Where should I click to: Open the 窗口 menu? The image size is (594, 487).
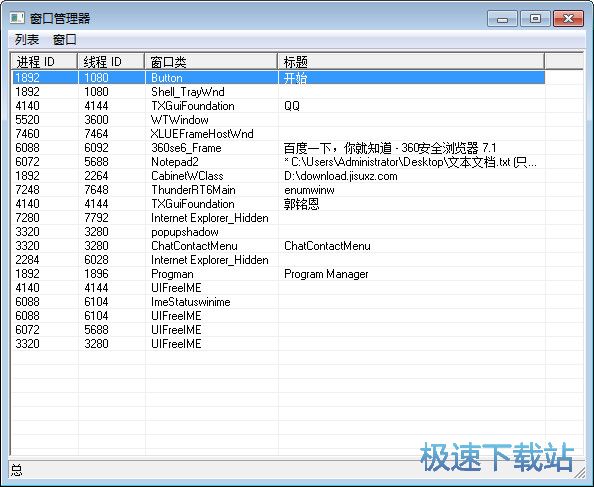65,39
